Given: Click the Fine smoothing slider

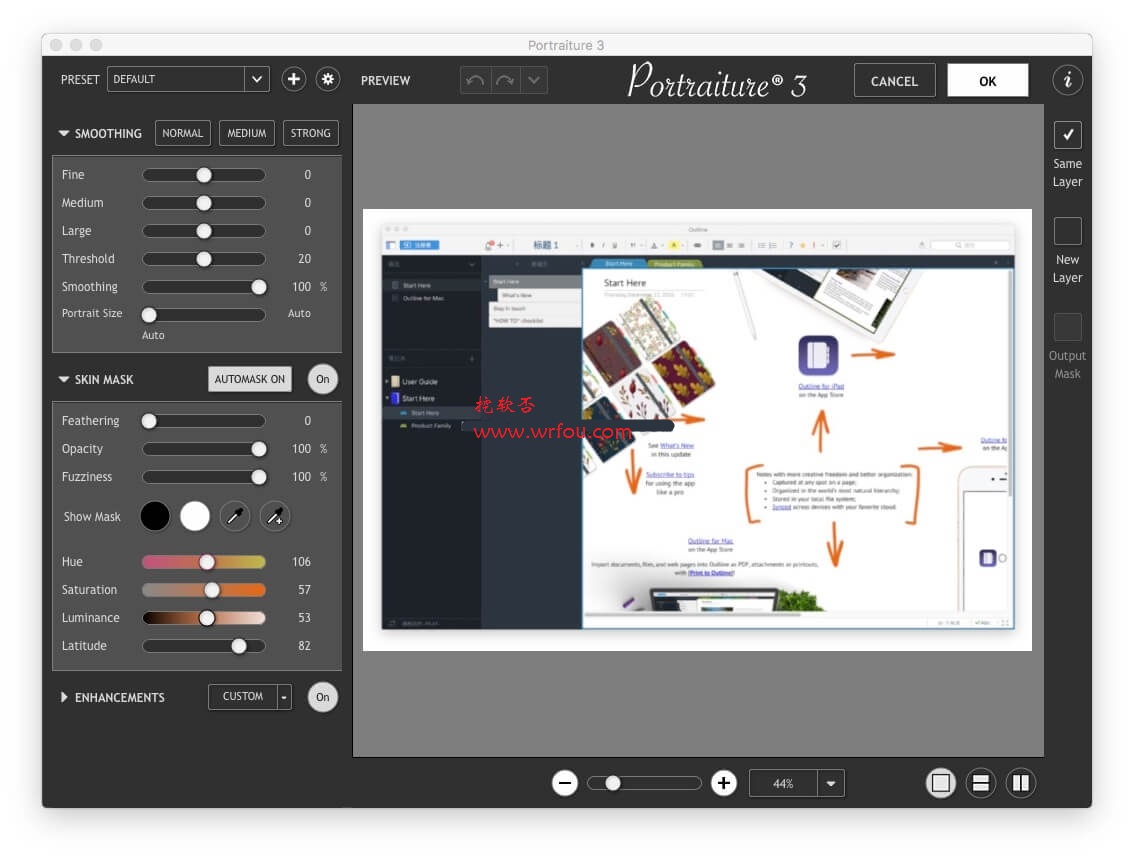Looking at the screenshot, I should coord(204,174).
